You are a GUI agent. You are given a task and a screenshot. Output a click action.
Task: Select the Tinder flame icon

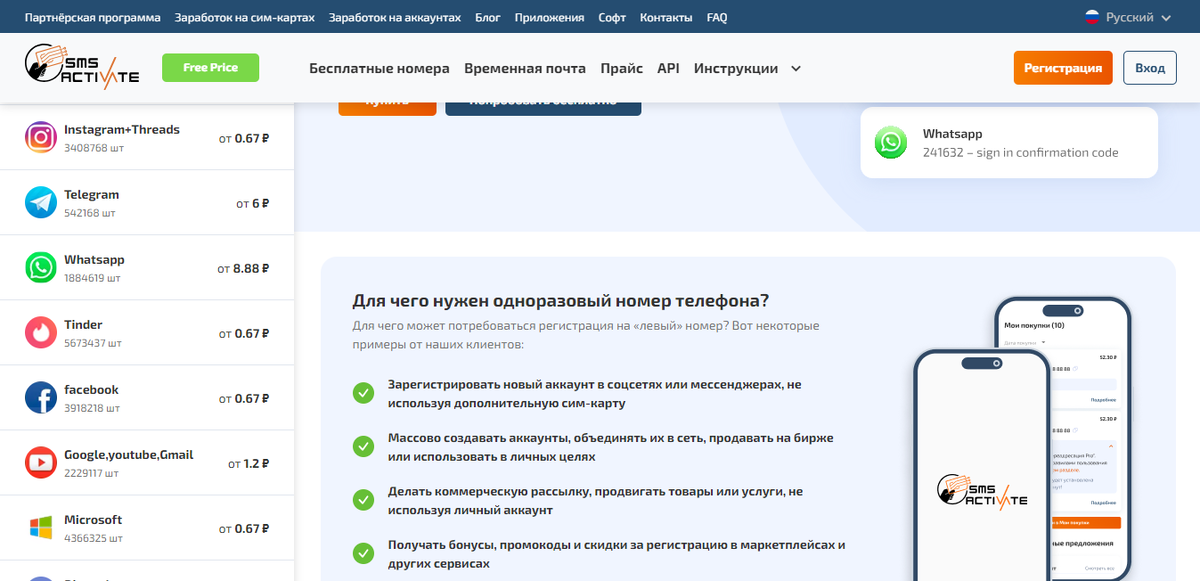(41, 333)
